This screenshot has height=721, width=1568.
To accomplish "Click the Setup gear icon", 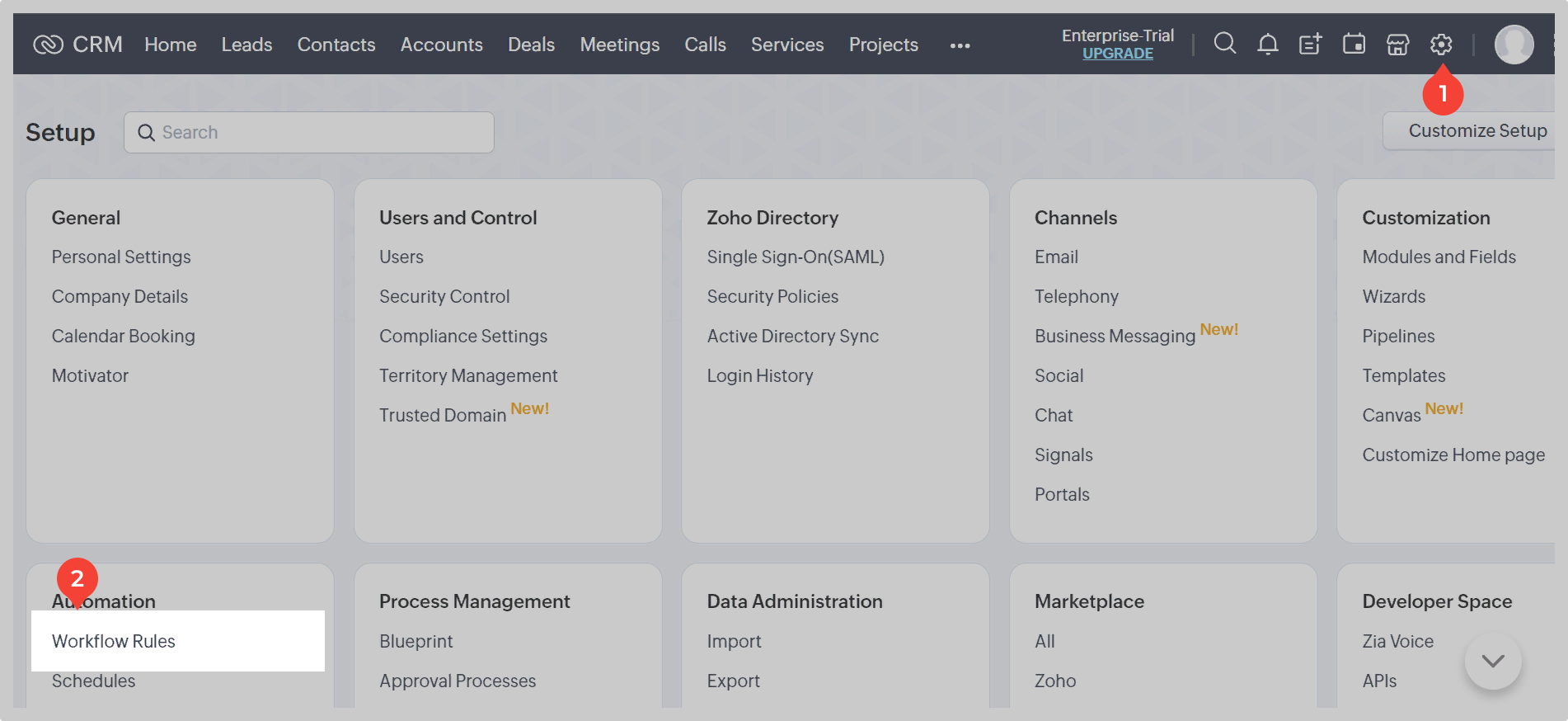I will [x=1441, y=44].
